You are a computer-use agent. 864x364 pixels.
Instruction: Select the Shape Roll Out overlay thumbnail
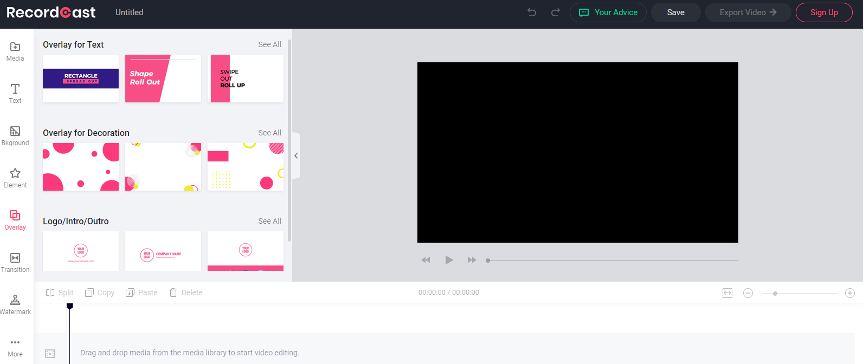[163, 78]
